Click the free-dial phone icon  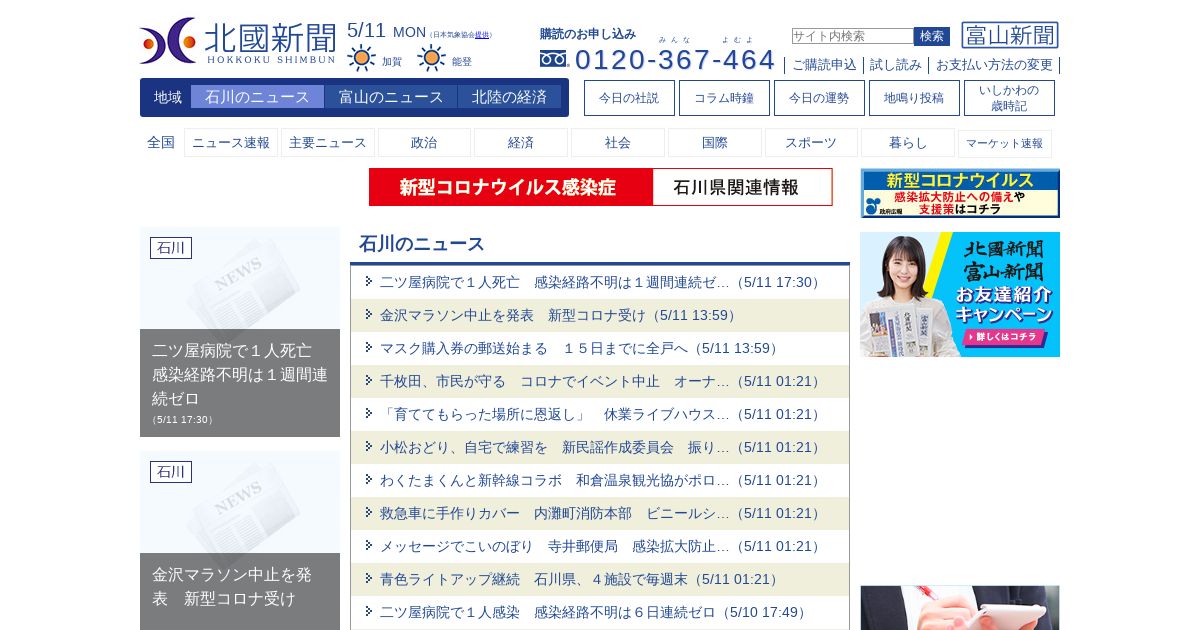553,59
